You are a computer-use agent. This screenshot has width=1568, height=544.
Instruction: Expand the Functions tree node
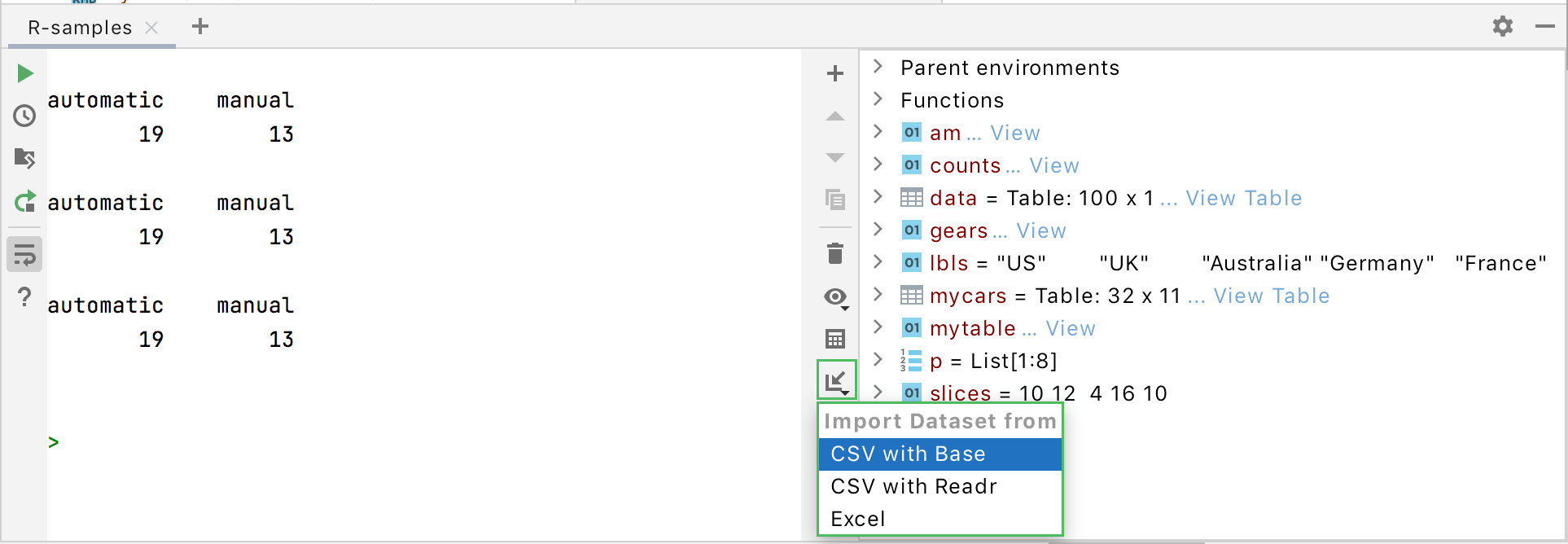[877, 99]
